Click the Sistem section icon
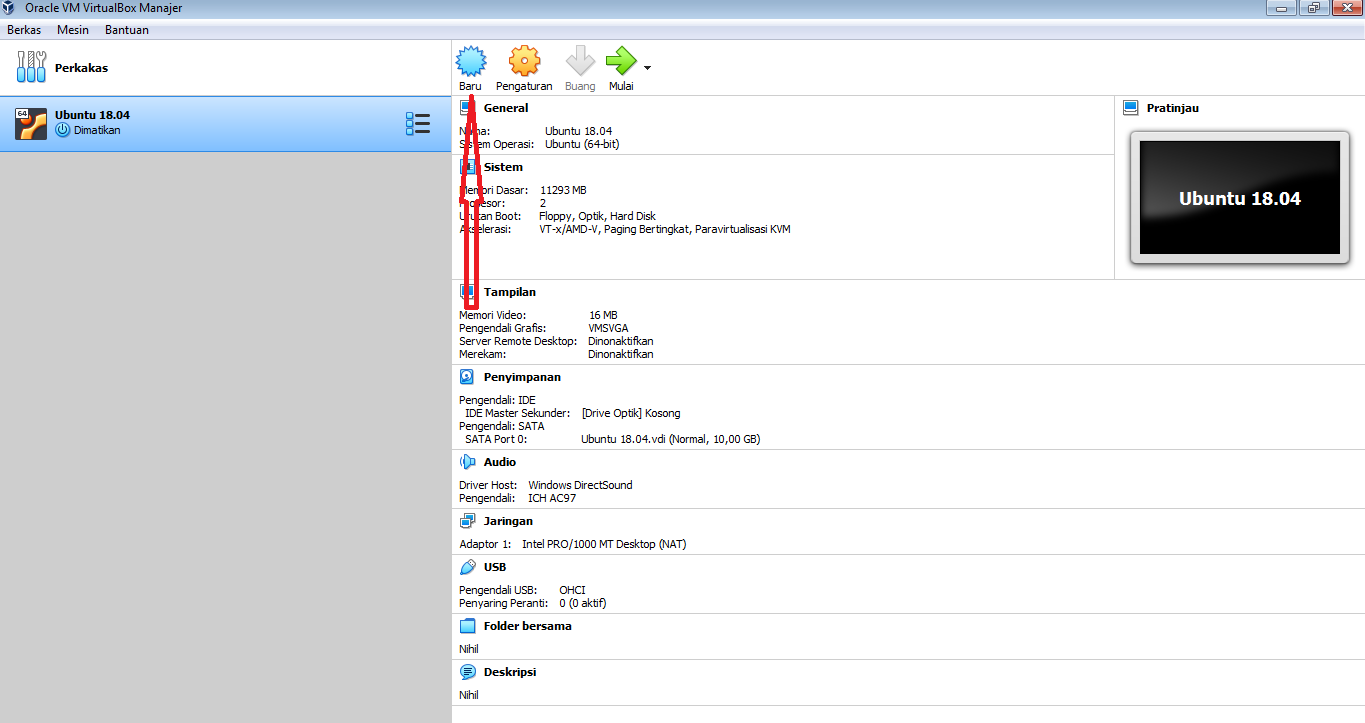This screenshot has width=1365, height=723. pos(467,166)
